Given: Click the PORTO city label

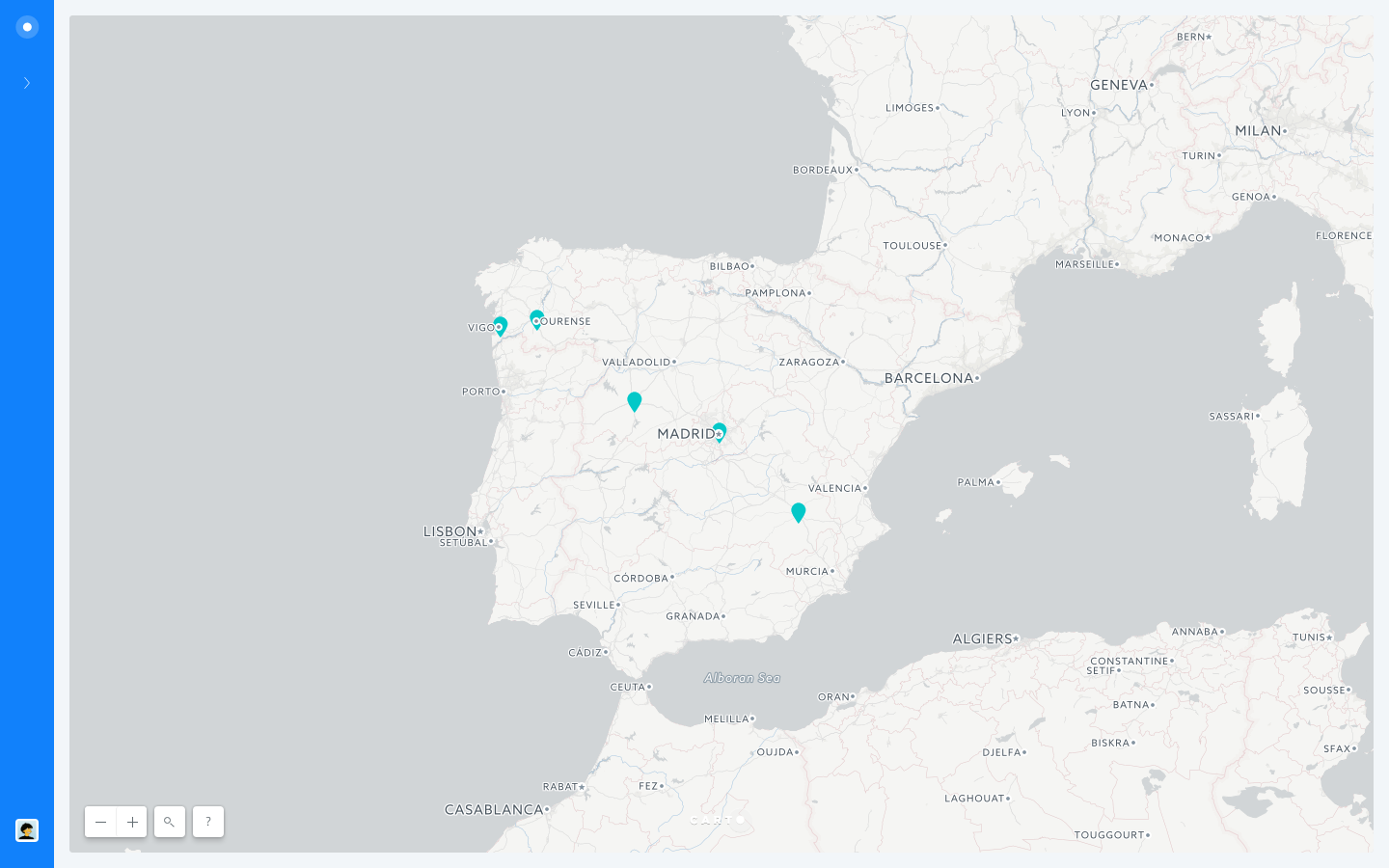Looking at the screenshot, I should (x=481, y=392).
